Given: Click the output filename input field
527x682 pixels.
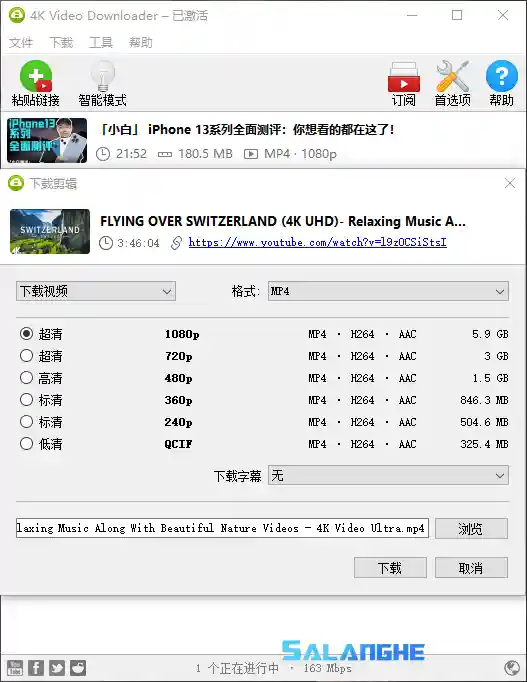Looking at the screenshot, I should point(222,528).
